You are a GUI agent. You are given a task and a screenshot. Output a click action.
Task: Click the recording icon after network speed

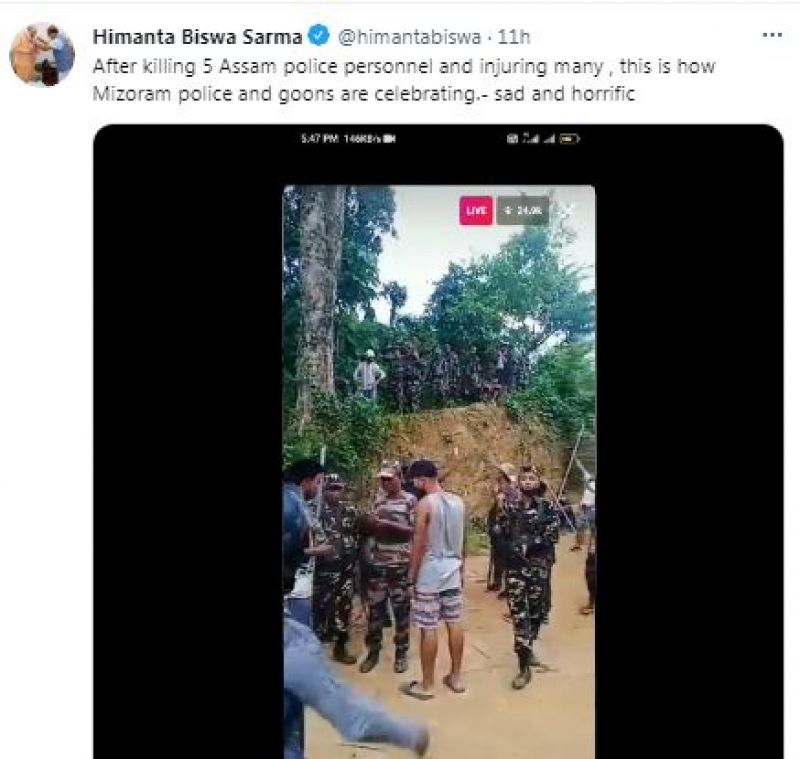(390, 139)
